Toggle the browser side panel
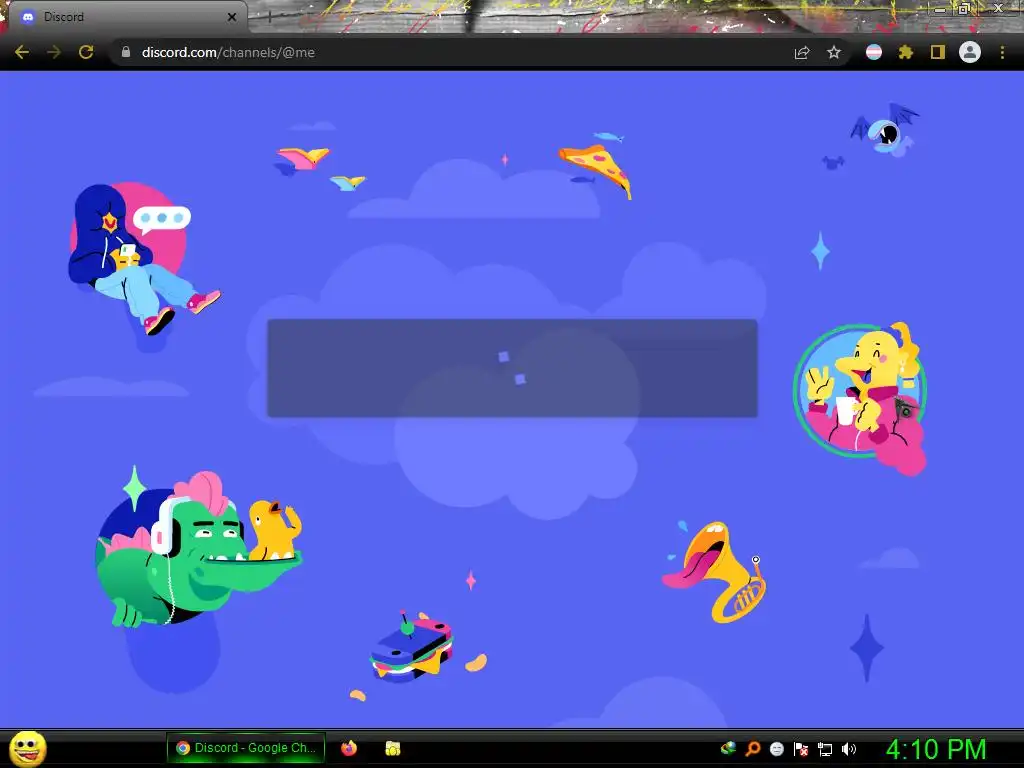Image resolution: width=1024 pixels, height=768 pixels. (x=938, y=52)
